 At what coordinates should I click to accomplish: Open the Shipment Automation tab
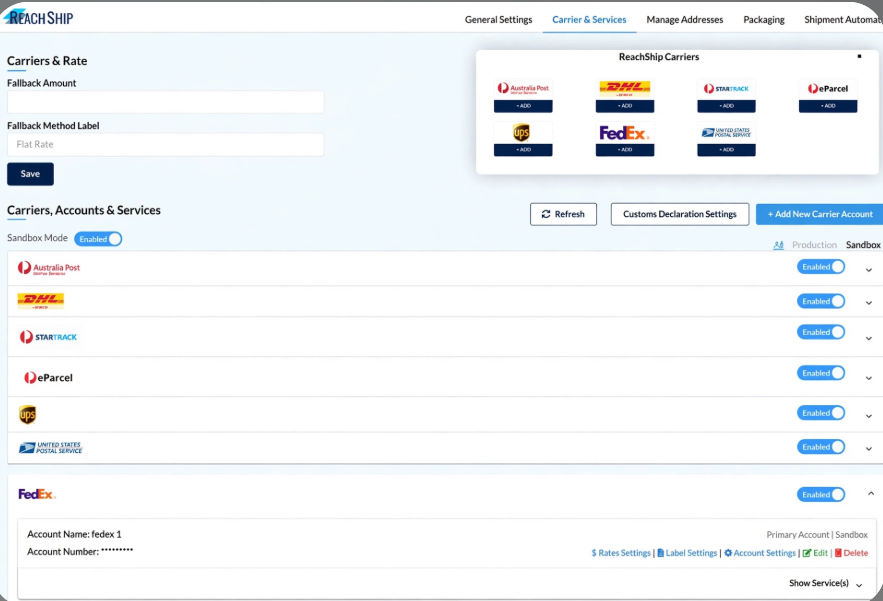[x=843, y=20]
